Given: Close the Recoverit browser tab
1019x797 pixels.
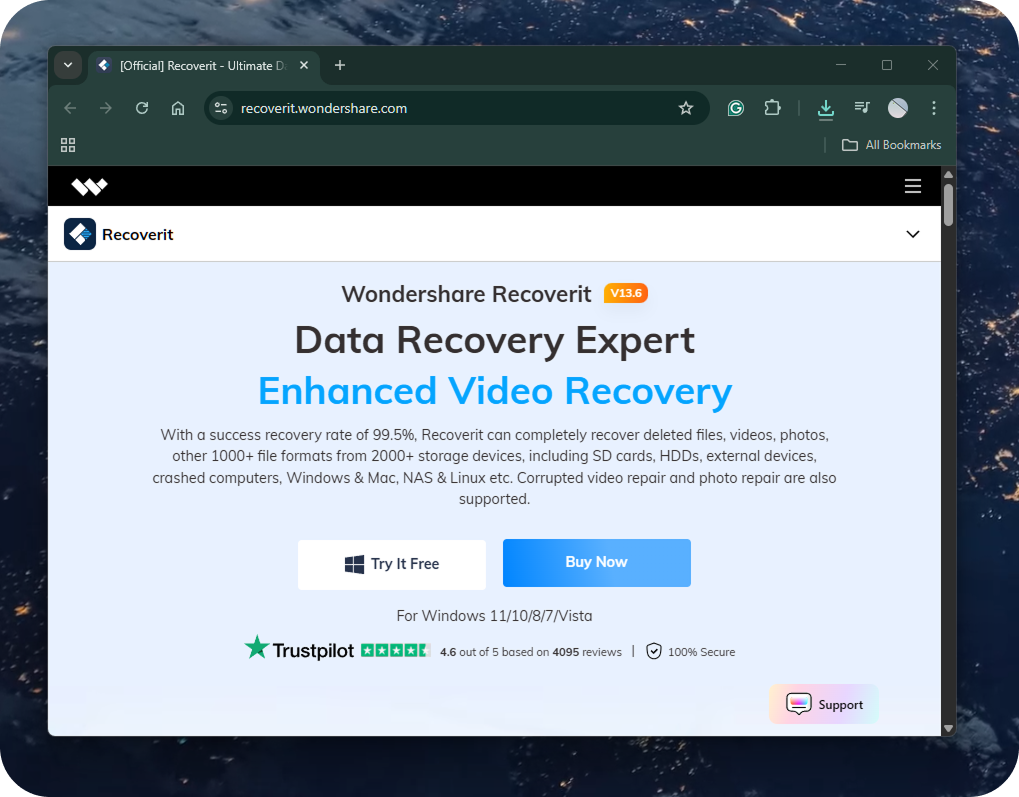Looking at the screenshot, I should pos(303,65).
